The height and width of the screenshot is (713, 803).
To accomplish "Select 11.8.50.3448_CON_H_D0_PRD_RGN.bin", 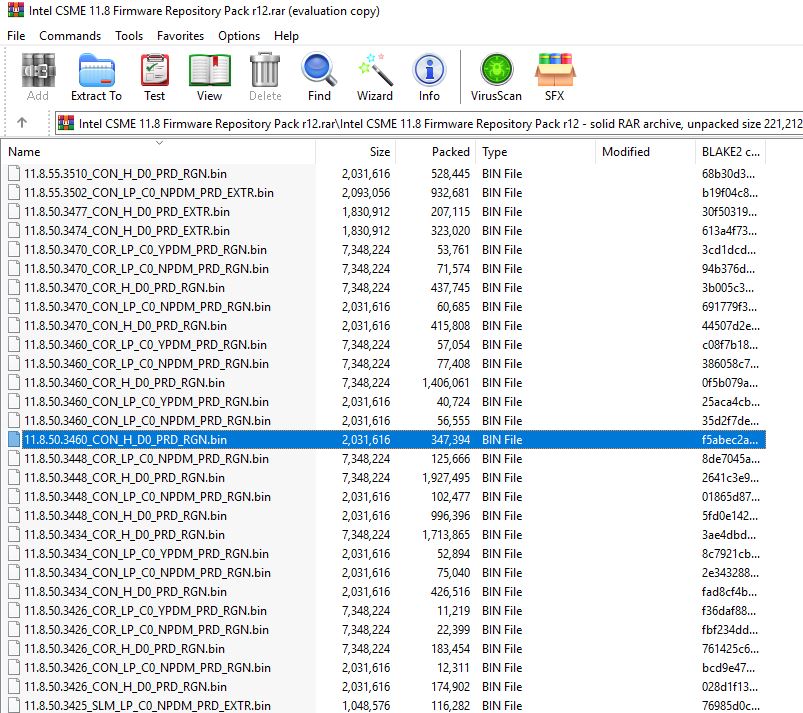I will coord(125,515).
